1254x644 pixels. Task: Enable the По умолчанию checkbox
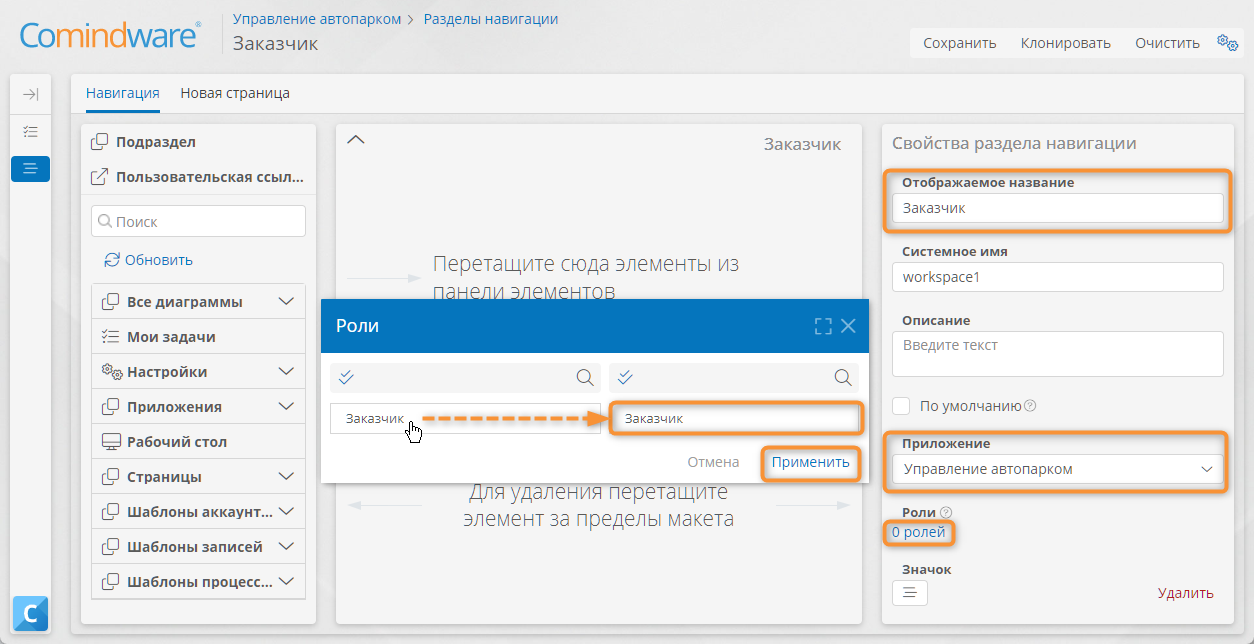901,406
